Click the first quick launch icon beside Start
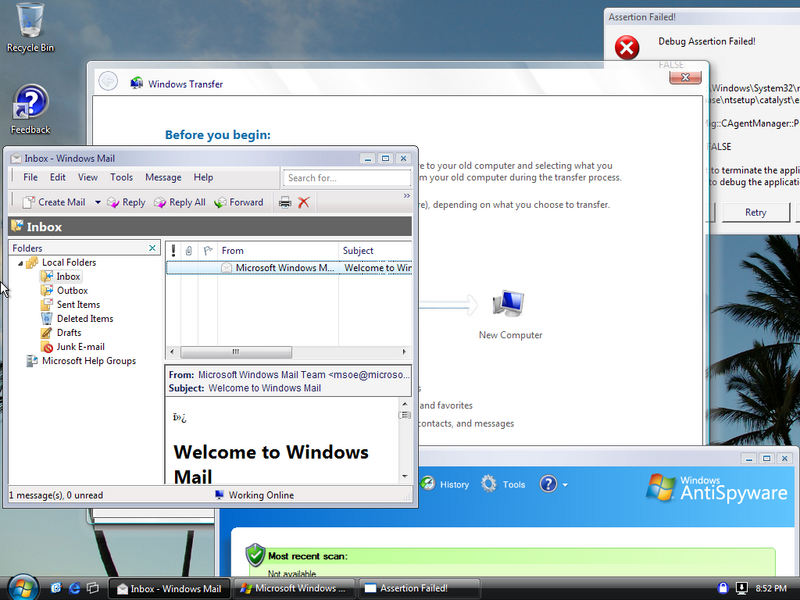Viewport: 800px width, 600px height. 56,588
